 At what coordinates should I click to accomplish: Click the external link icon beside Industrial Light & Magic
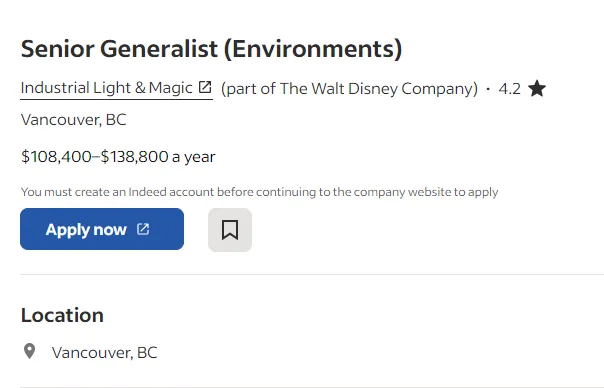205,87
